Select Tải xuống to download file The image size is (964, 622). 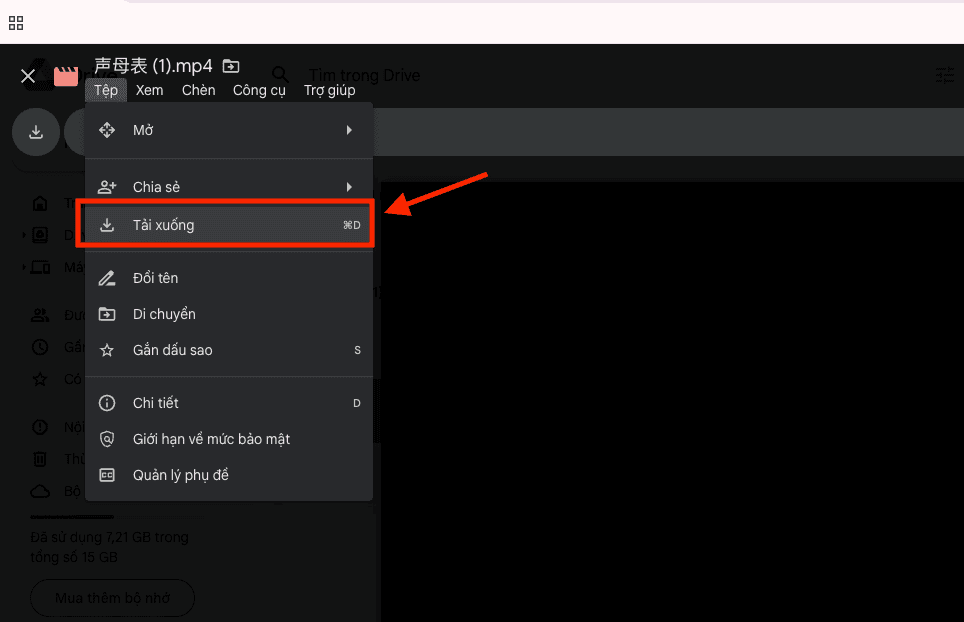tap(229, 225)
